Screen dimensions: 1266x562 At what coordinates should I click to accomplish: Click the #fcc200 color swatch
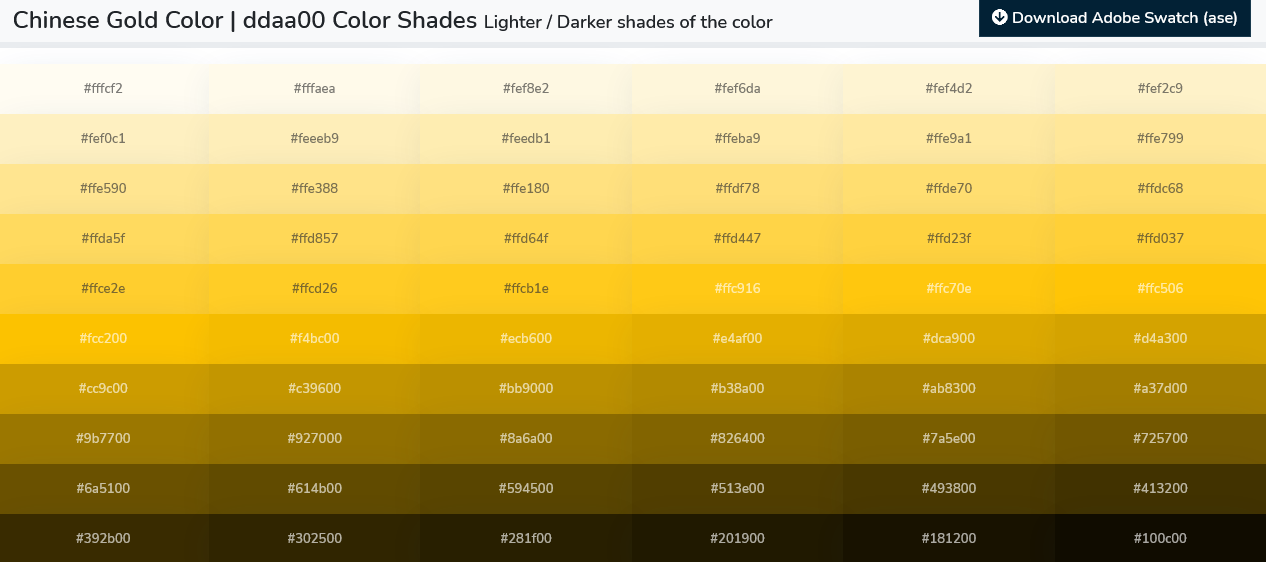[x=103, y=338]
